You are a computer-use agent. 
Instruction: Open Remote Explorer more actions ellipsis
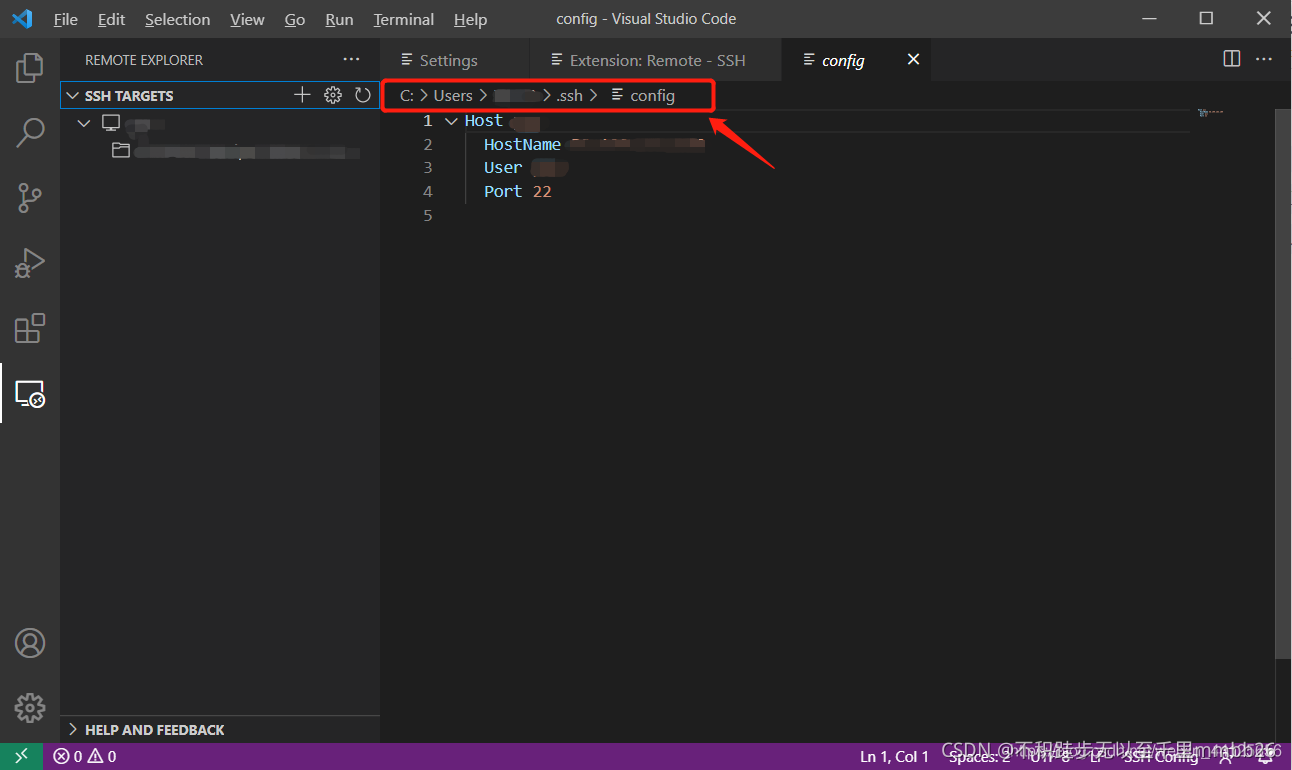[x=351, y=60]
